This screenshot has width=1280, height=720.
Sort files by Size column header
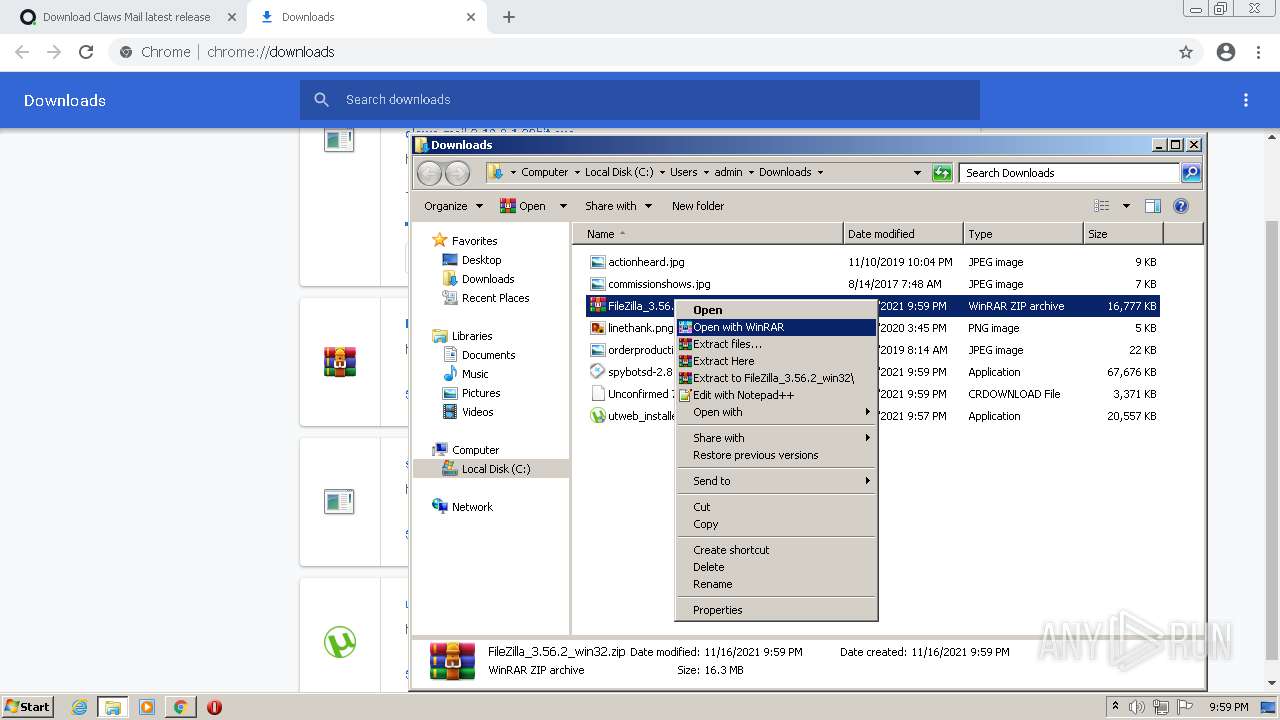1123,234
